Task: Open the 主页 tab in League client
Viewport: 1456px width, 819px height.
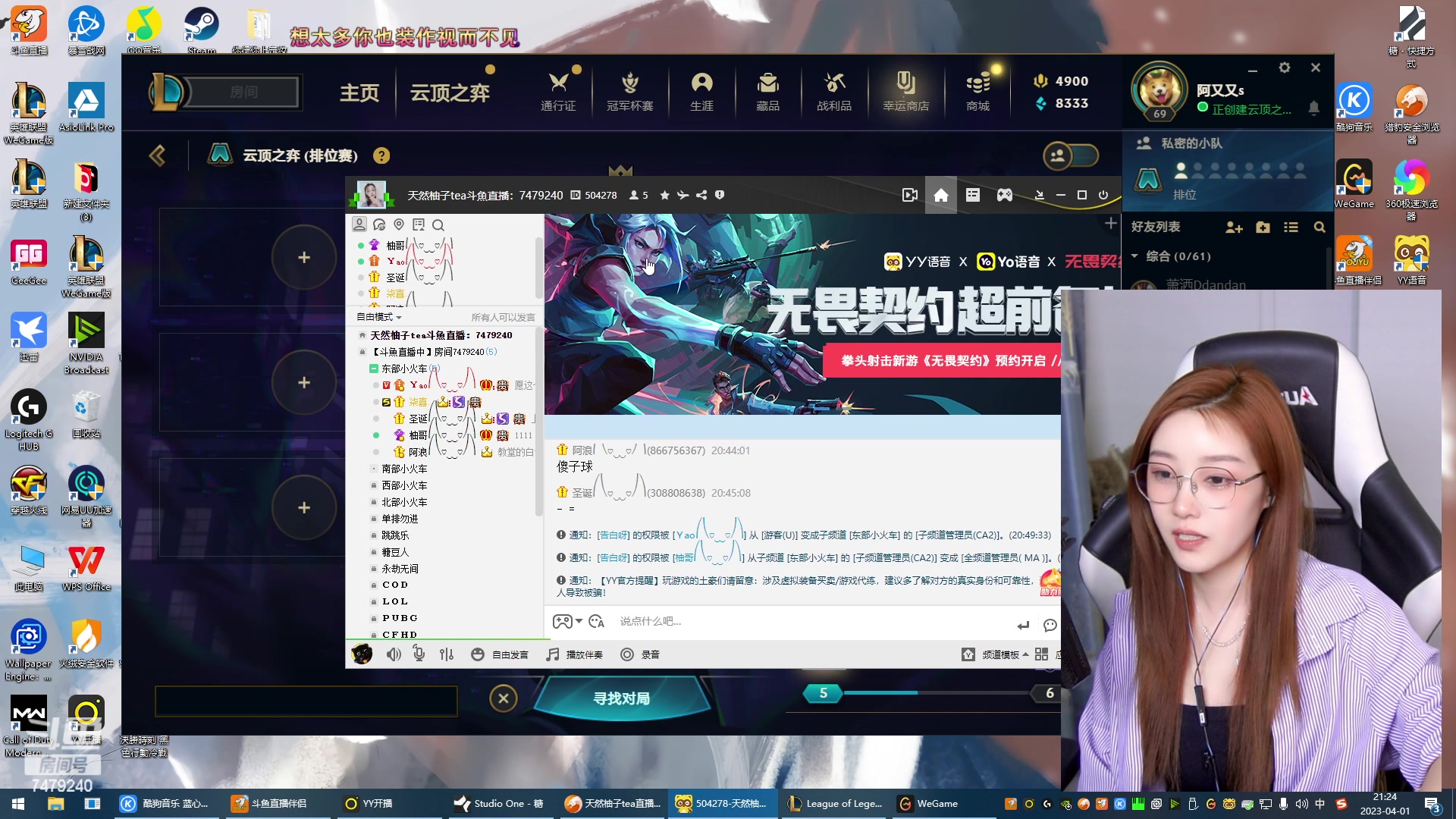Action: click(x=359, y=93)
